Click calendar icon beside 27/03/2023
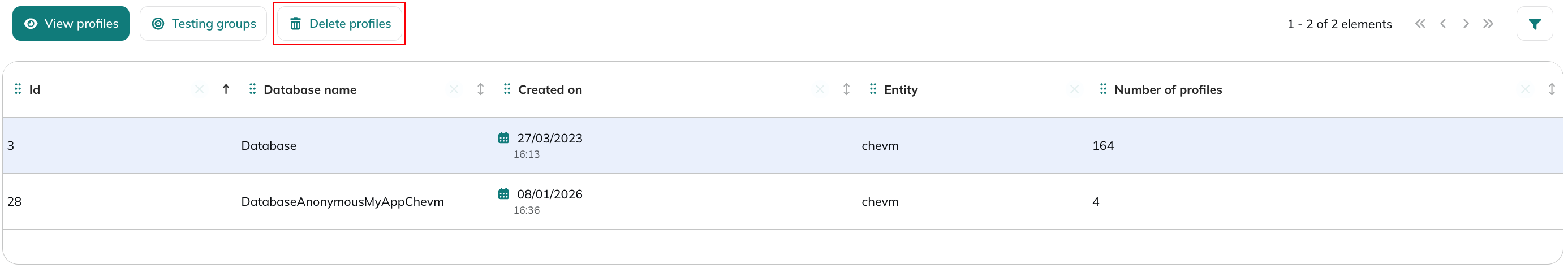The height and width of the screenshot is (268, 1568). click(503, 137)
